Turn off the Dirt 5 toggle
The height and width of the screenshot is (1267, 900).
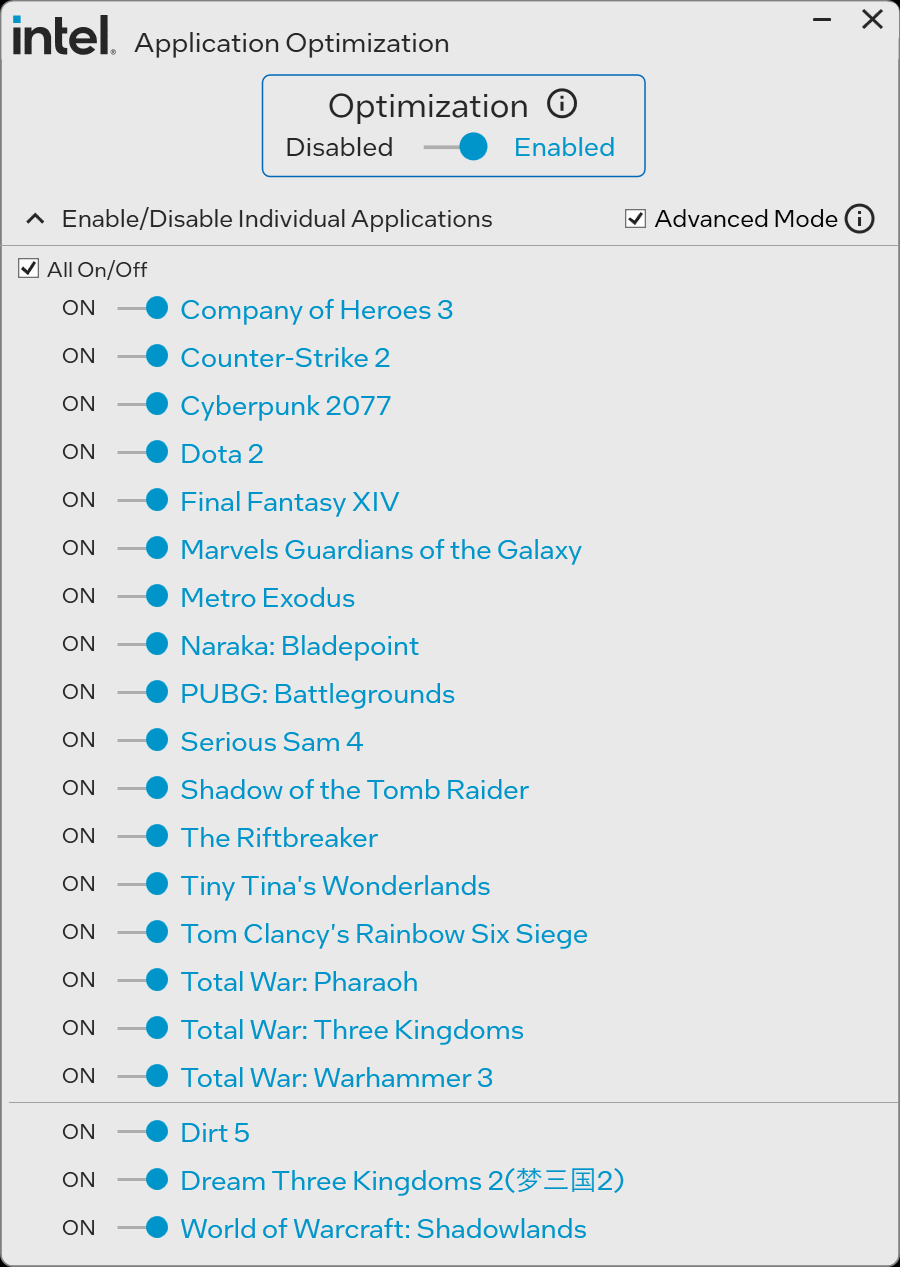[x=143, y=1132]
